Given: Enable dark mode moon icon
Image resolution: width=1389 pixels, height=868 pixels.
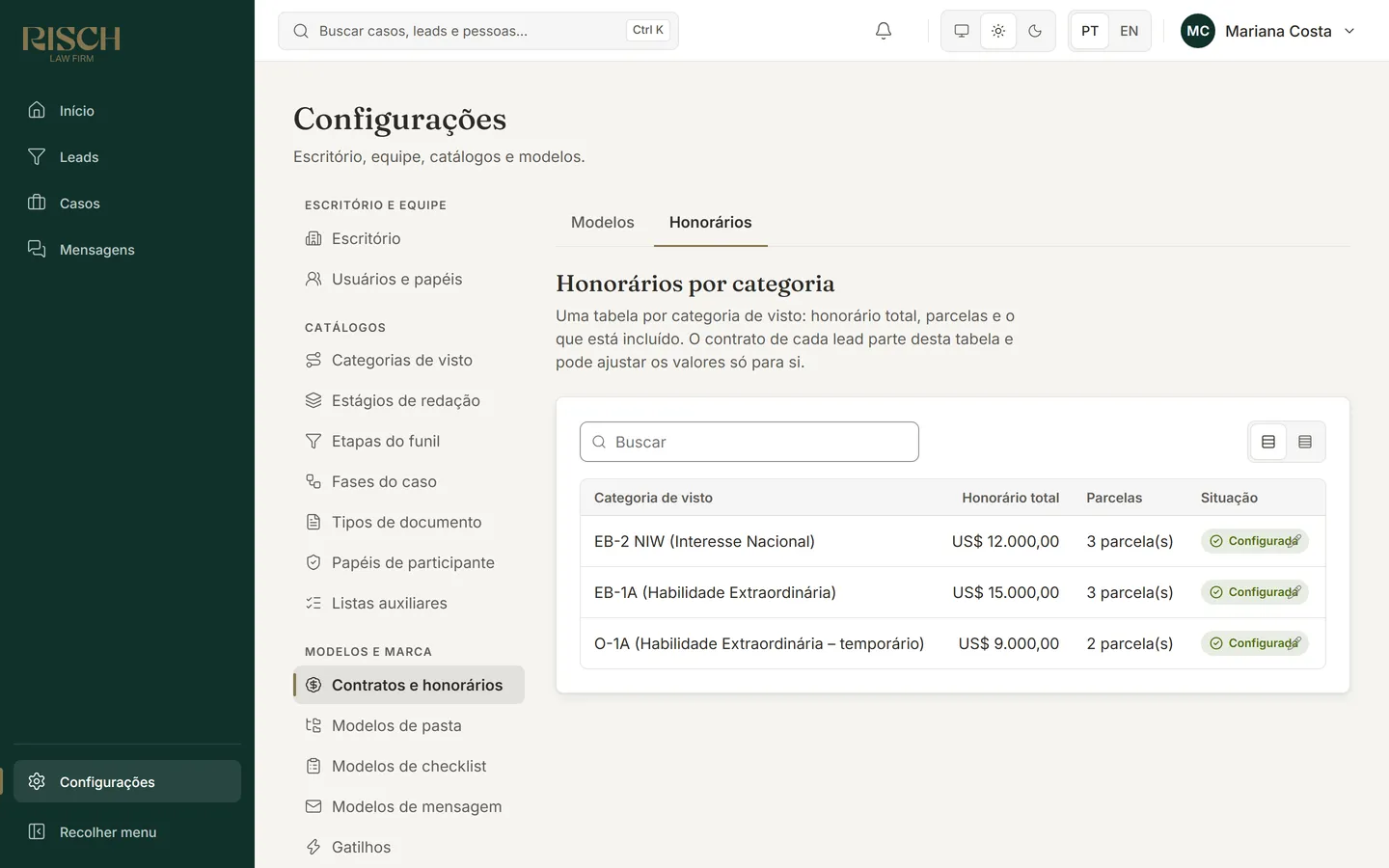Looking at the screenshot, I should [1035, 31].
